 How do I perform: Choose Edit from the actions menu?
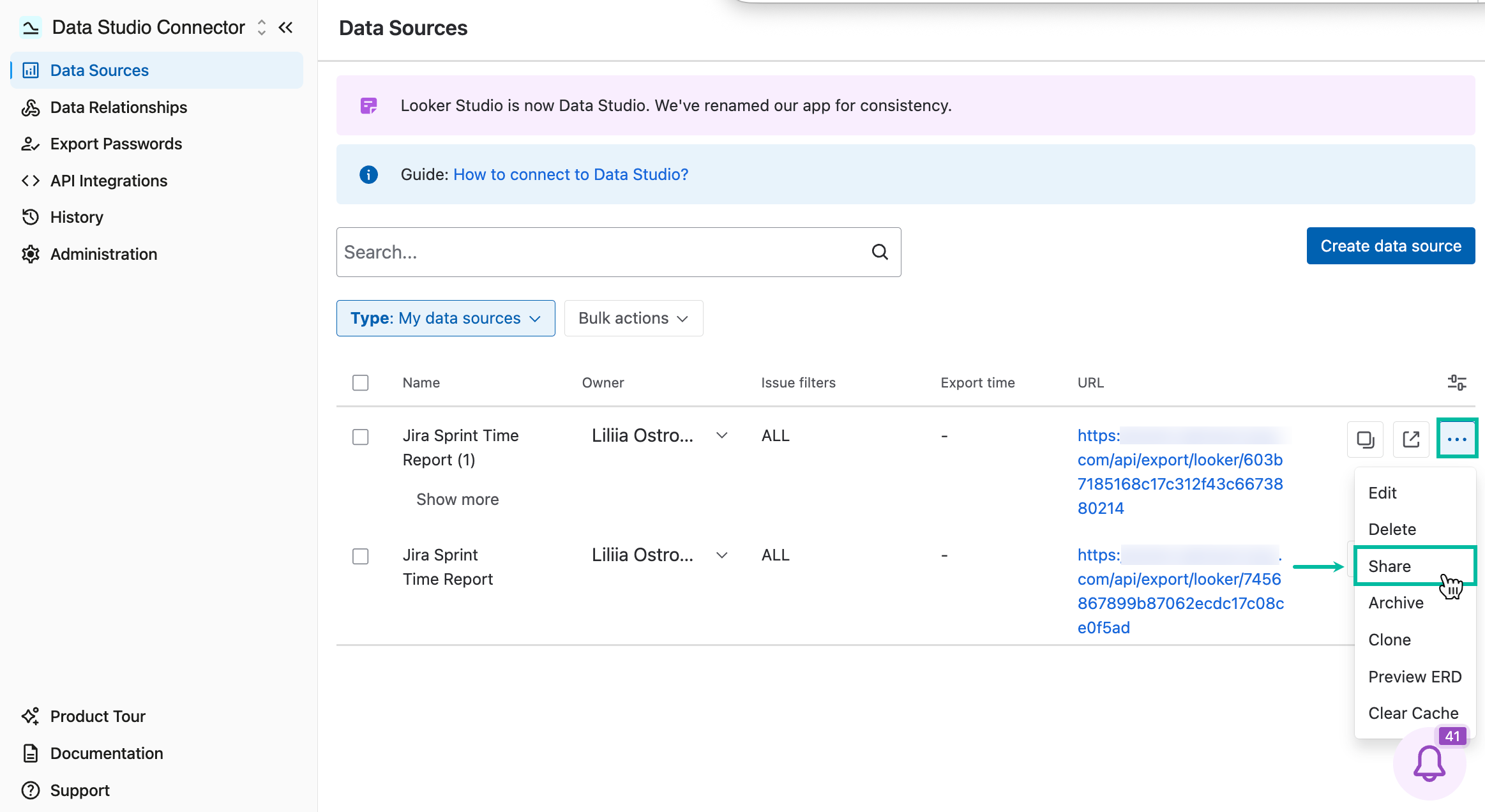1415,493
